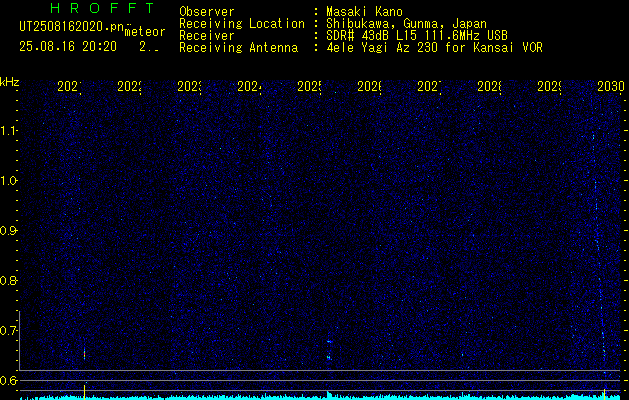This screenshot has width=629, height=400.
Task: Click the 2030 time marker
Action: coord(610,86)
